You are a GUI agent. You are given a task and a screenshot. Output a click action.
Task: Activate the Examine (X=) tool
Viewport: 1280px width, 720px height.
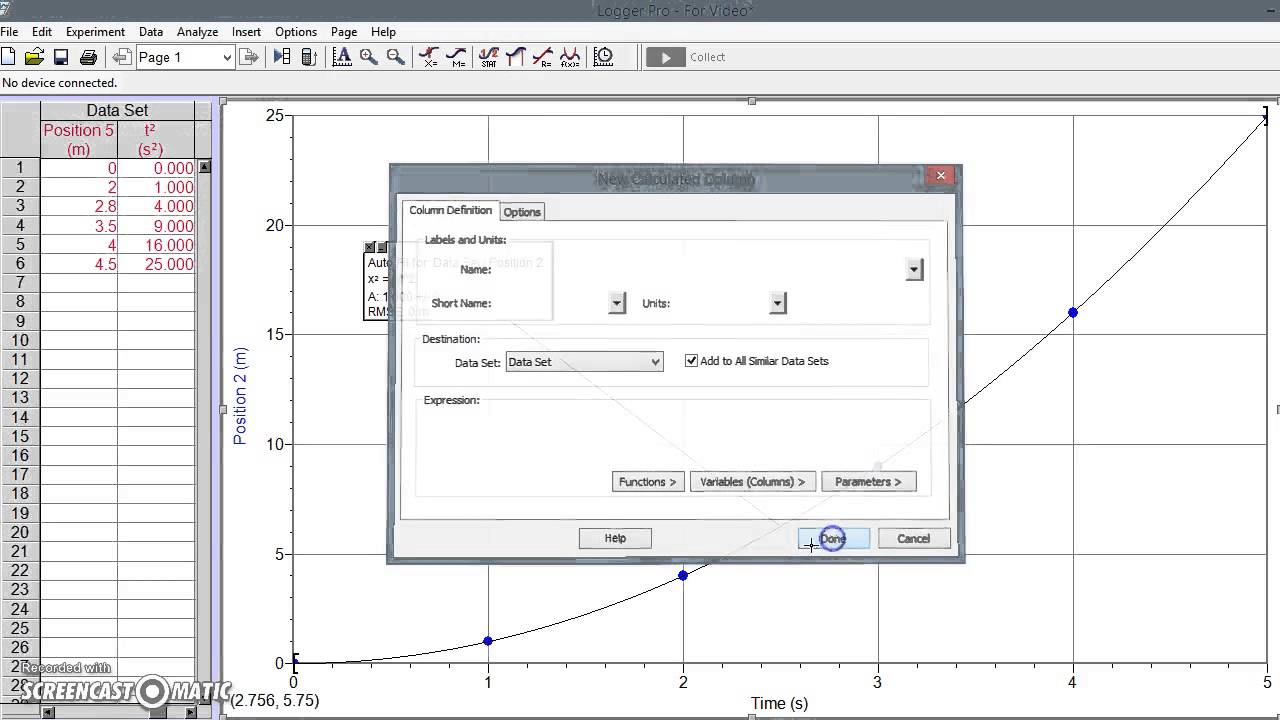[429, 57]
